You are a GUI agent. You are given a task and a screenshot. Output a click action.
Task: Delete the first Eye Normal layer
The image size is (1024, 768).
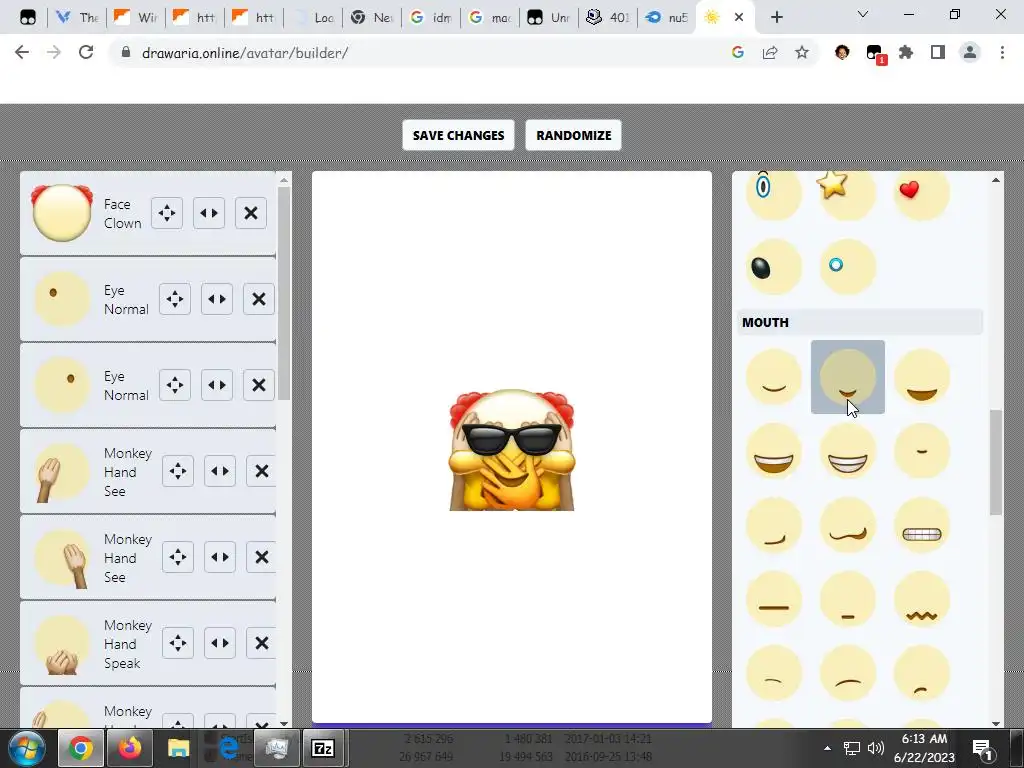tap(259, 299)
